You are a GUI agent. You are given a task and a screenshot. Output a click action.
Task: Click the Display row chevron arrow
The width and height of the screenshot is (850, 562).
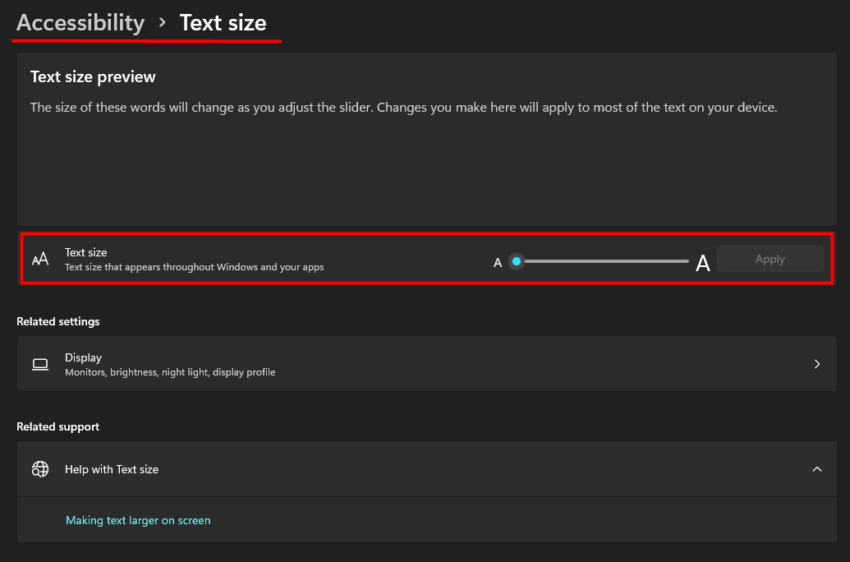pos(817,364)
